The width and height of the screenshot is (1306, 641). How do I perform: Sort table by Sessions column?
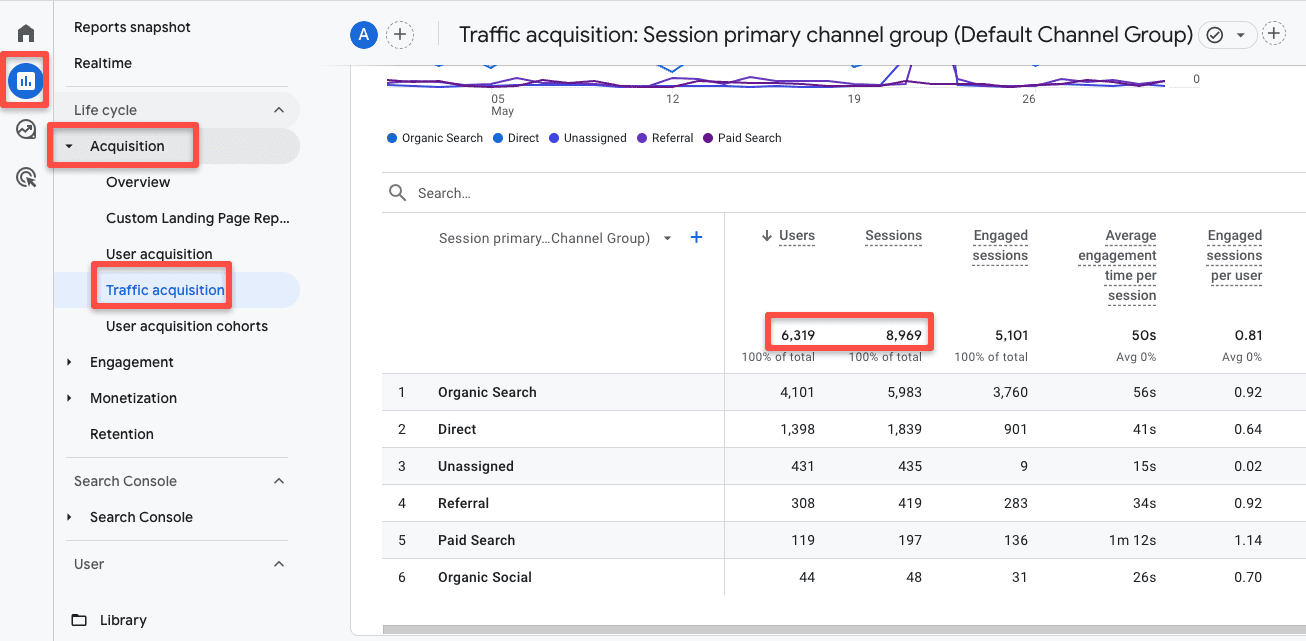(893, 236)
